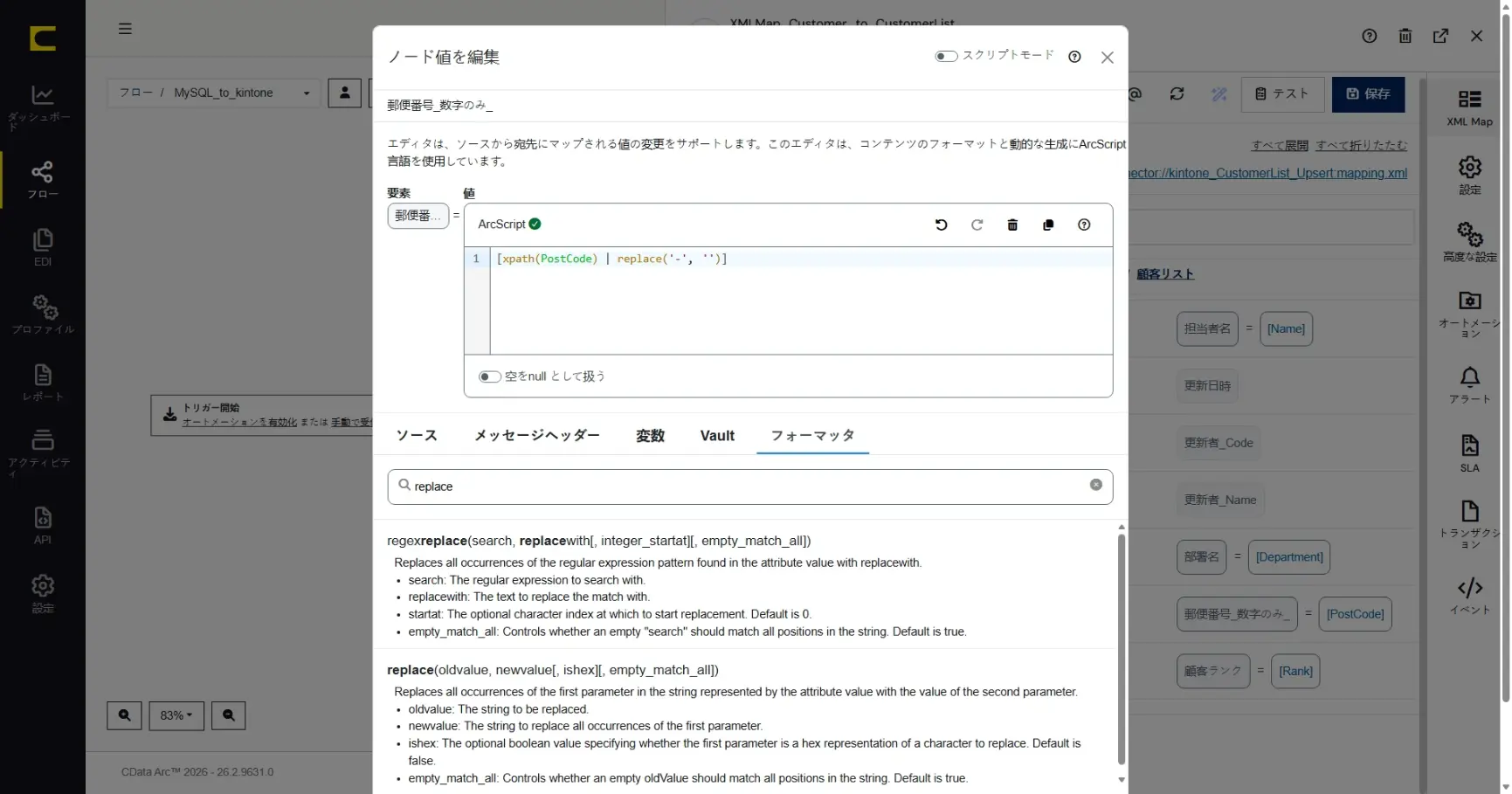Open the 83% zoom level dropdown
The height and width of the screenshot is (794, 1512).
point(176,715)
